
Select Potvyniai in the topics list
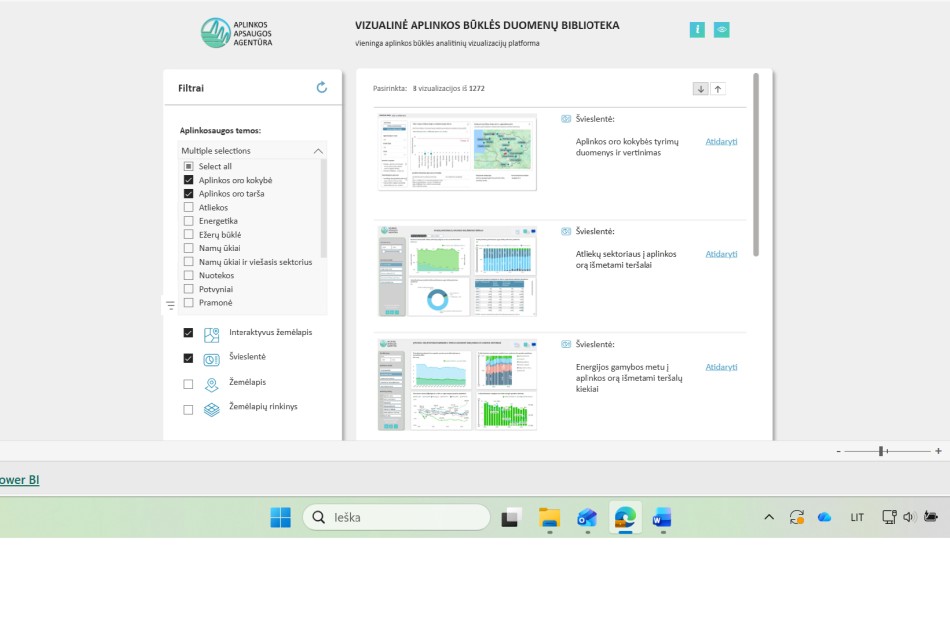[188, 289]
